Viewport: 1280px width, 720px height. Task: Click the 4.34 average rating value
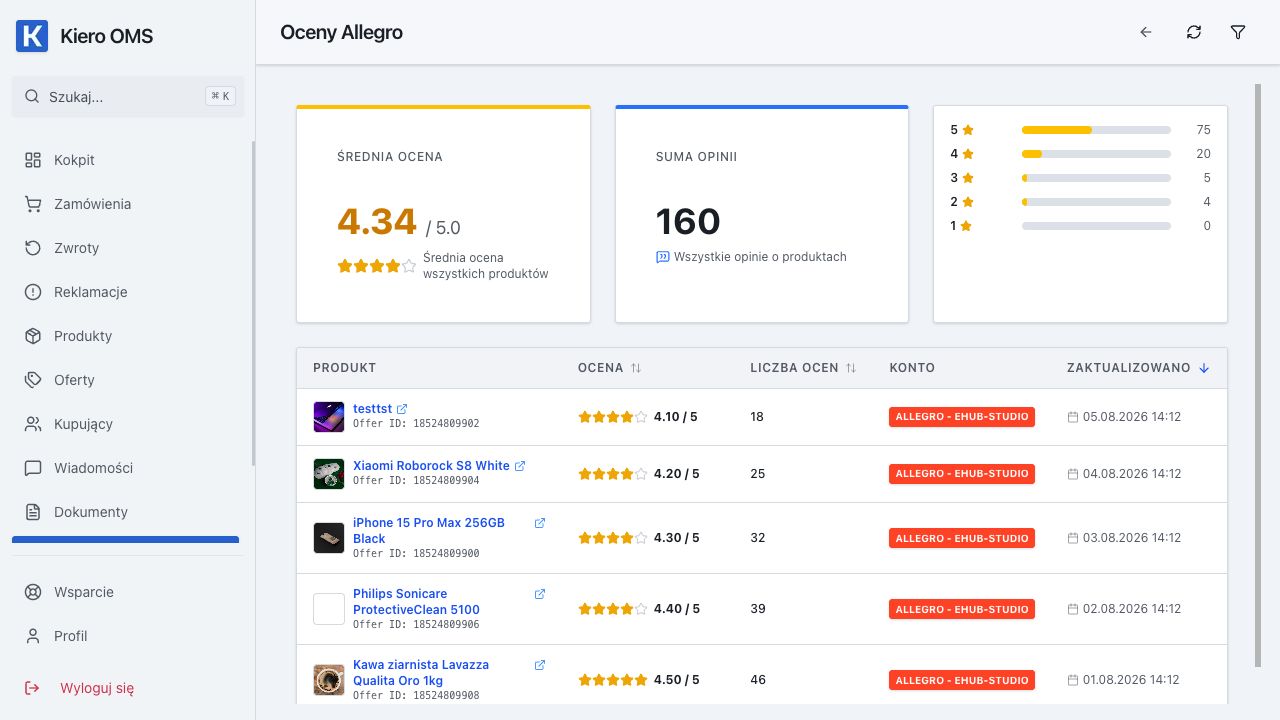click(377, 222)
